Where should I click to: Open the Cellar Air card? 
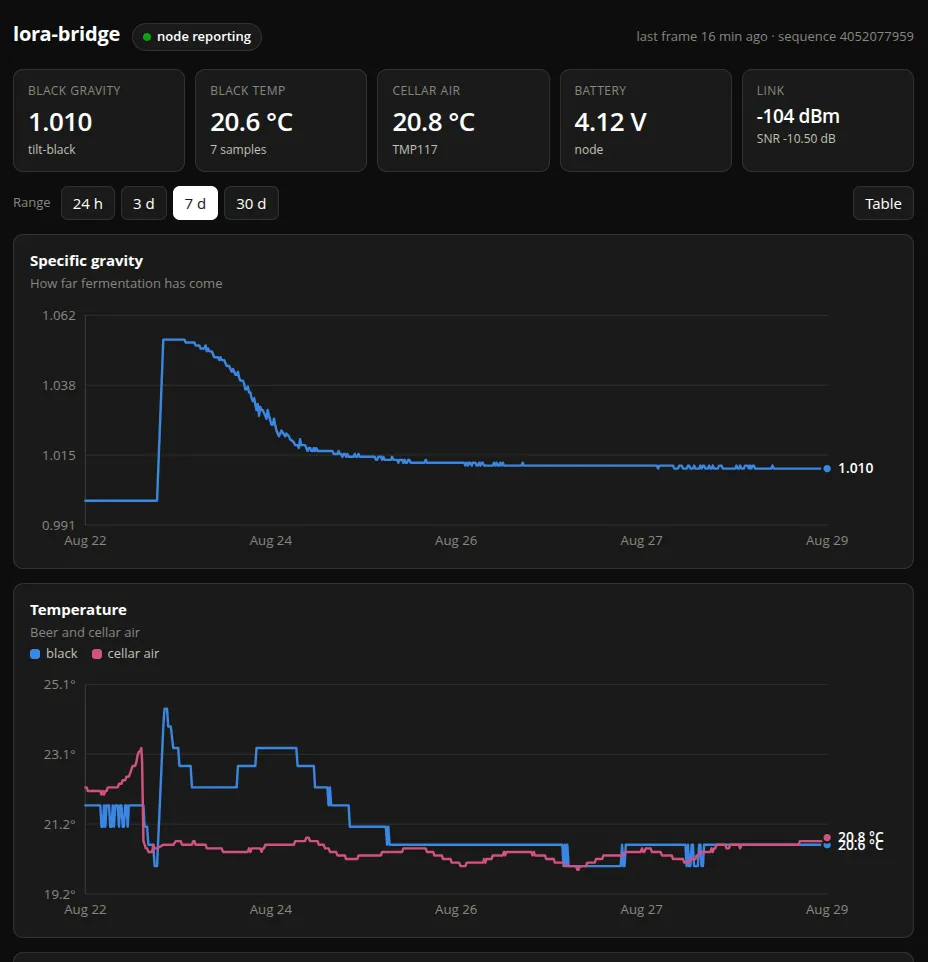463,120
